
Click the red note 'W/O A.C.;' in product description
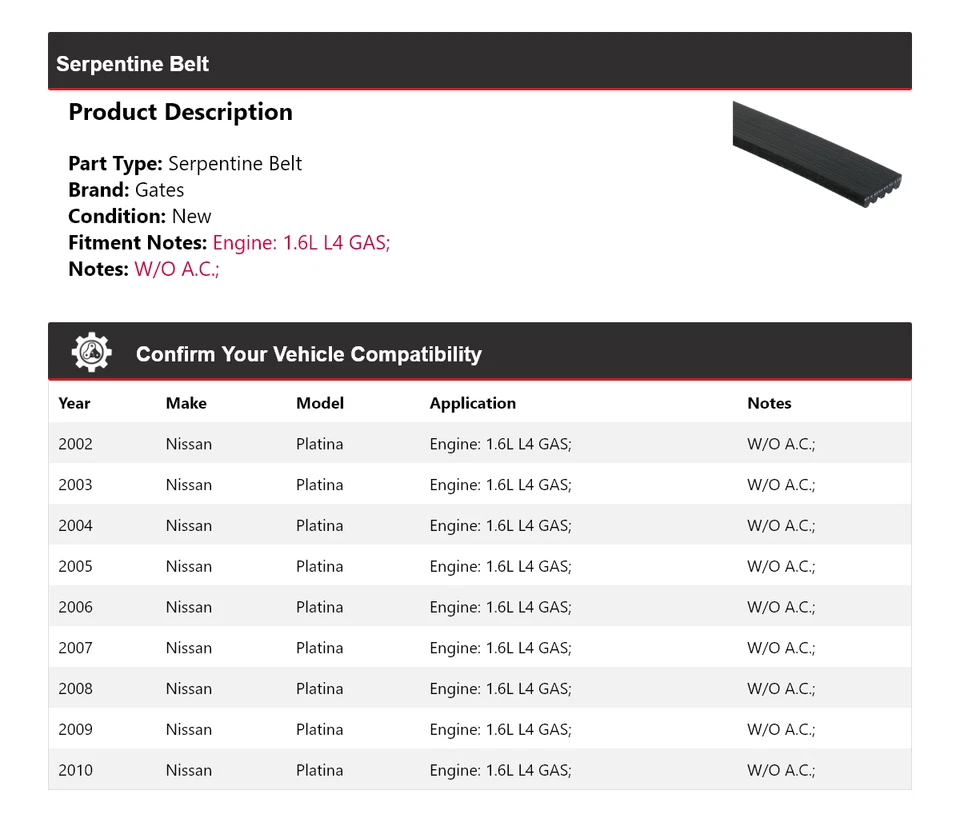177,269
